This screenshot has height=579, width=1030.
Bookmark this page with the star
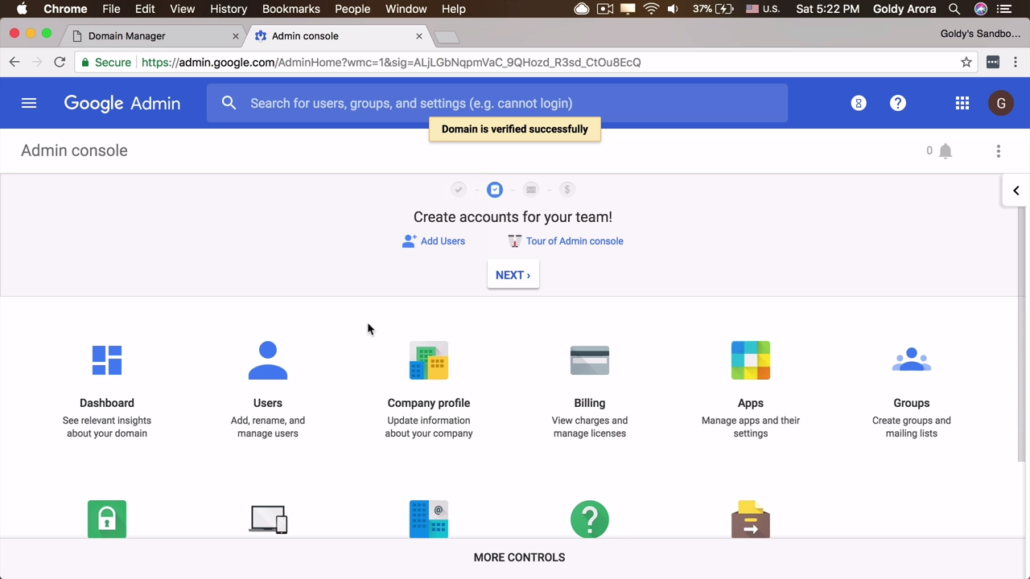point(966,62)
